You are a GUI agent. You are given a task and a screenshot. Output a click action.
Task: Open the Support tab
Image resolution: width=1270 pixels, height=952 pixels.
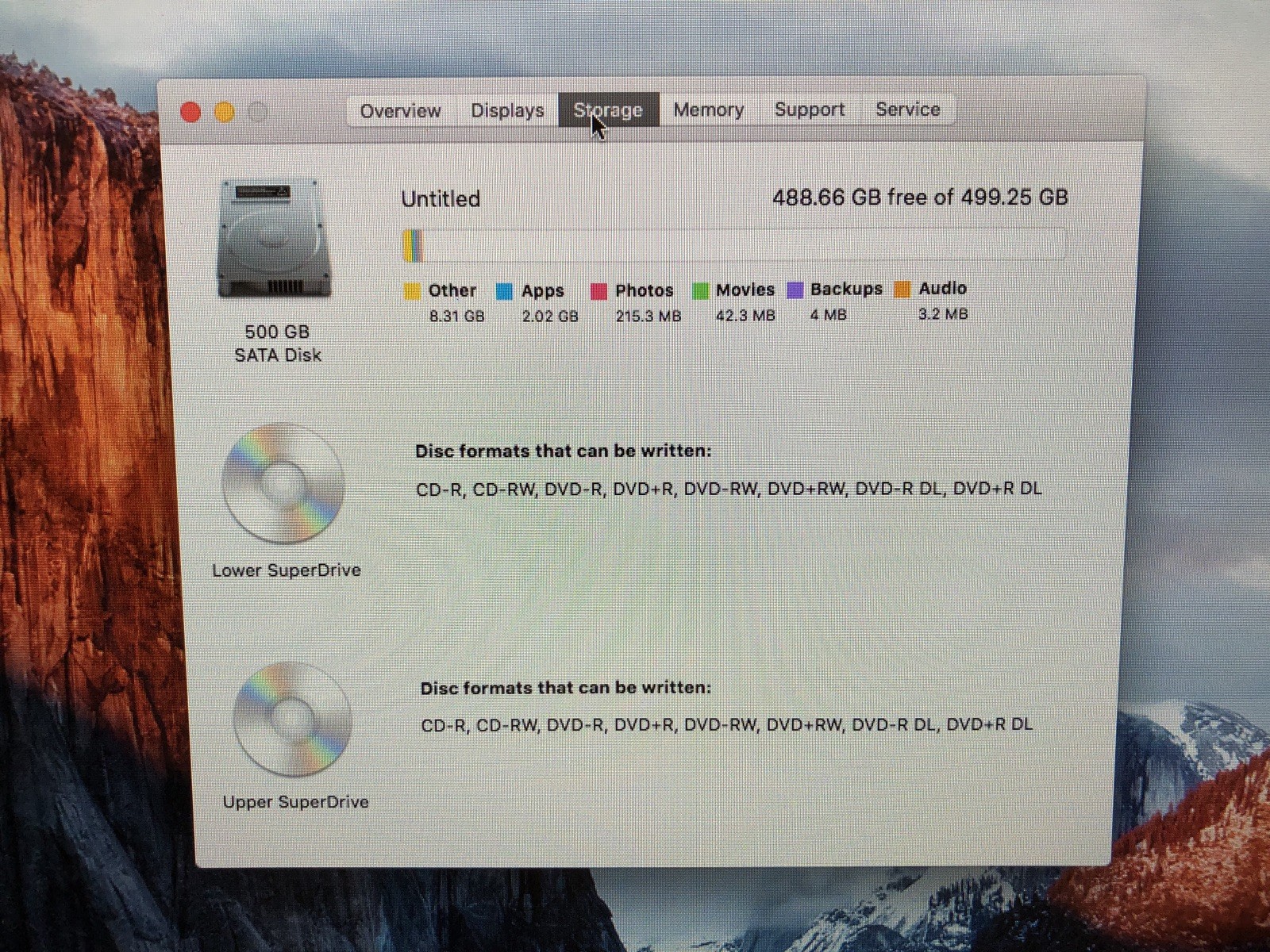tap(810, 109)
